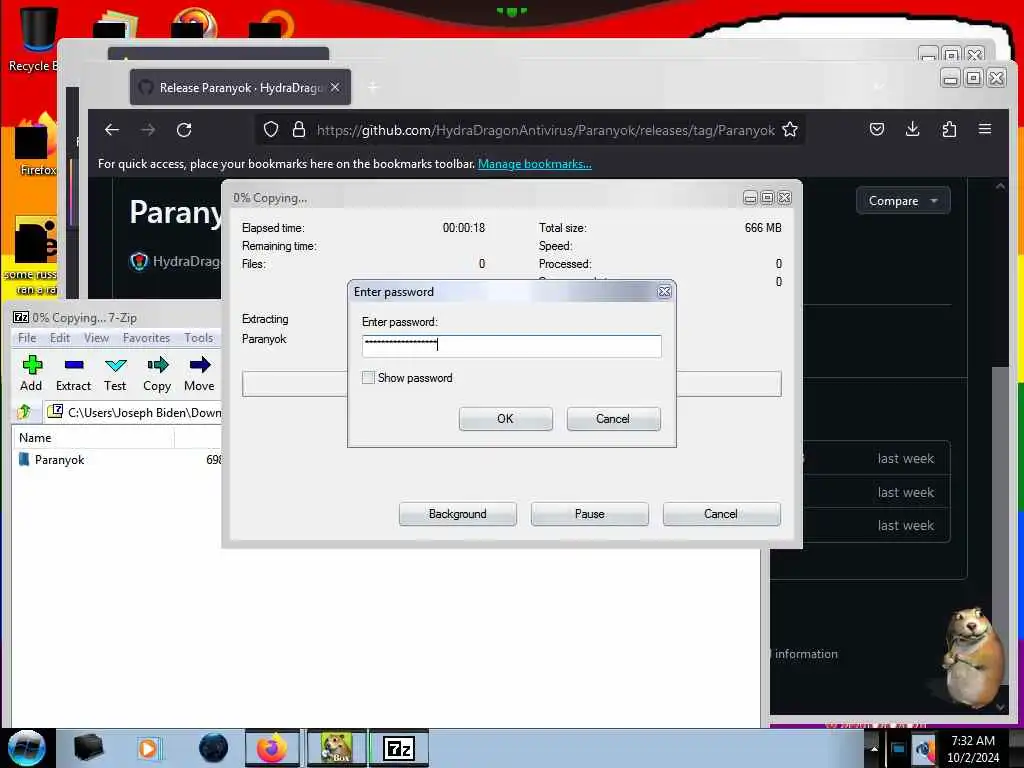Viewport: 1024px width, 768px height.
Task: Open the Edit menu in 7-Zip
Action: [x=60, y=338]
